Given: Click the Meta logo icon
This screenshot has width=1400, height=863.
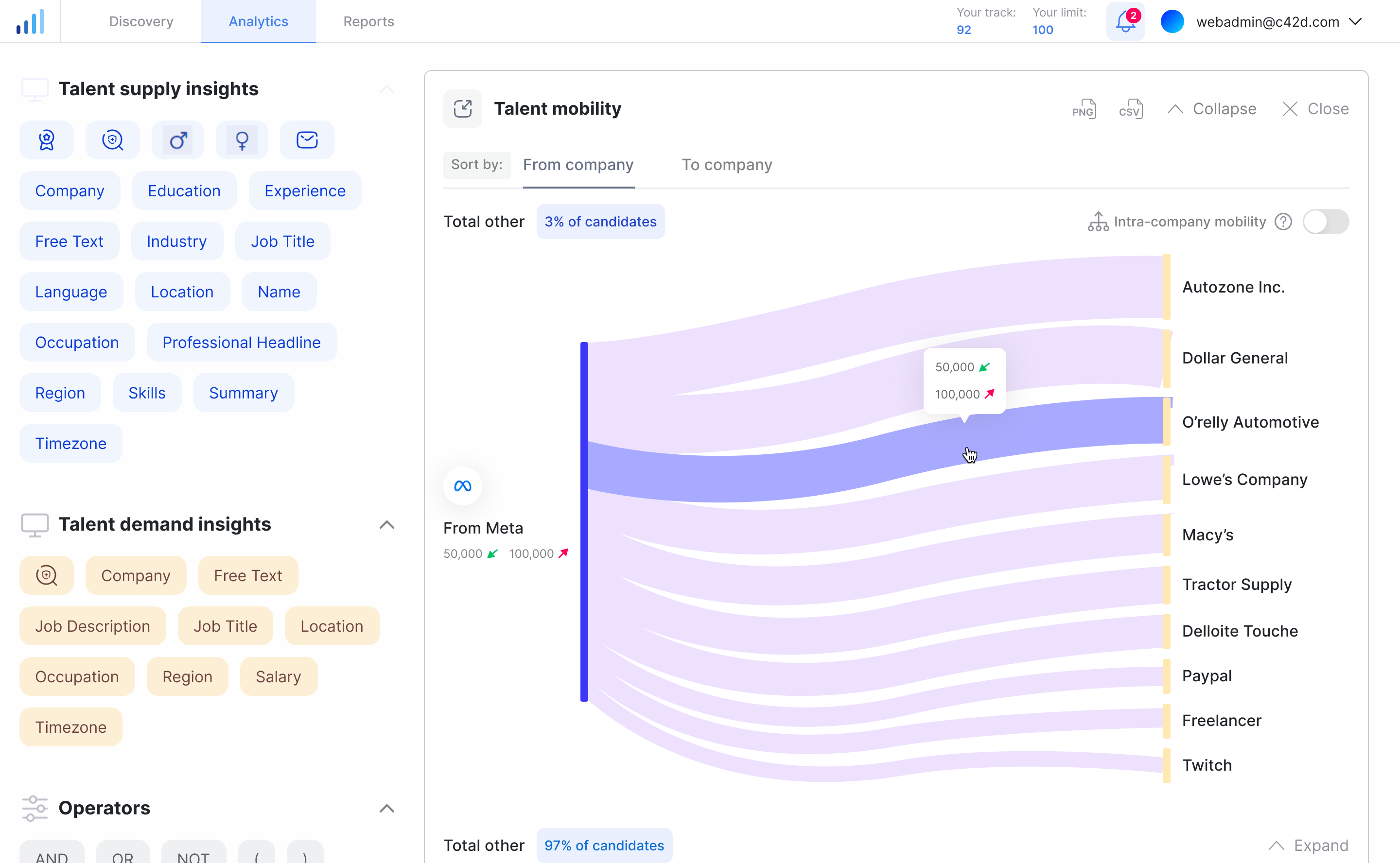Looking at the screenshot, I should (463, 486).
